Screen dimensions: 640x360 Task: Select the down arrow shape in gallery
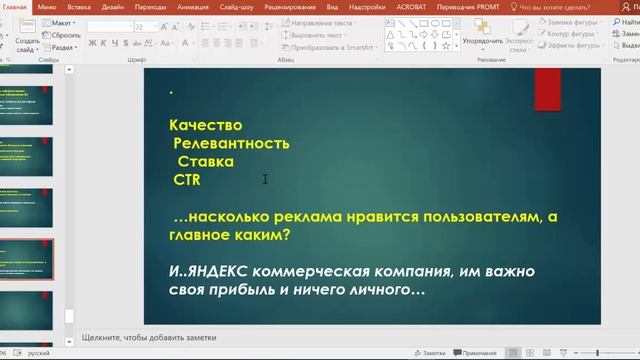click(435, 34)
